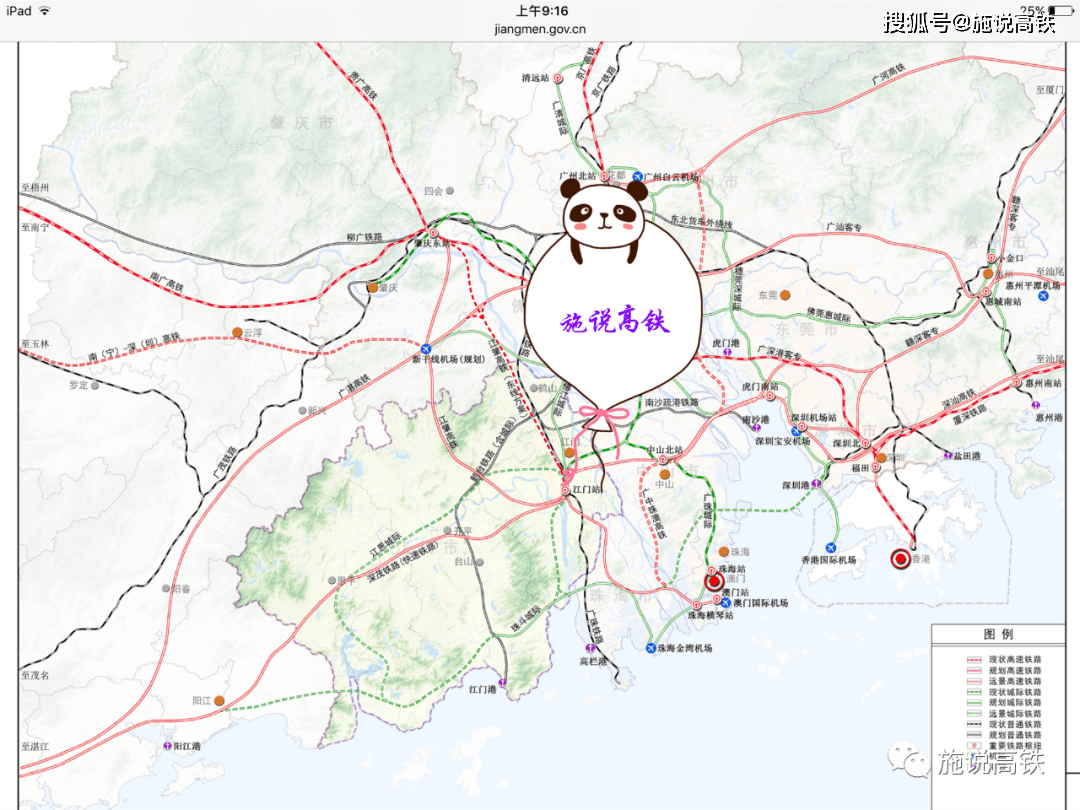Tap the jiangmen.gov.cn address bar
This screenshot has width=1080, height=810.
540,29
